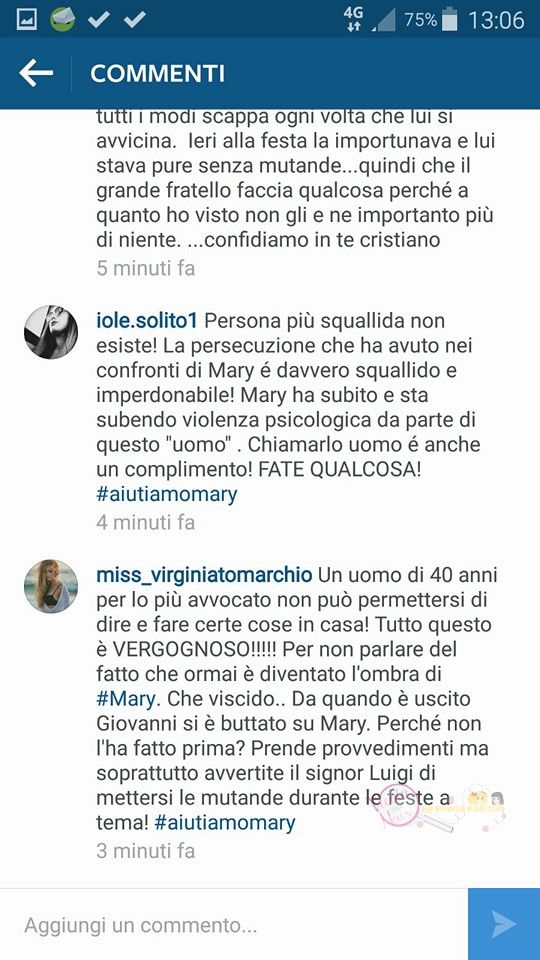Tap the 13:06 clock in the status bar
The image size is (540, 960).
(x=497, y=20)
